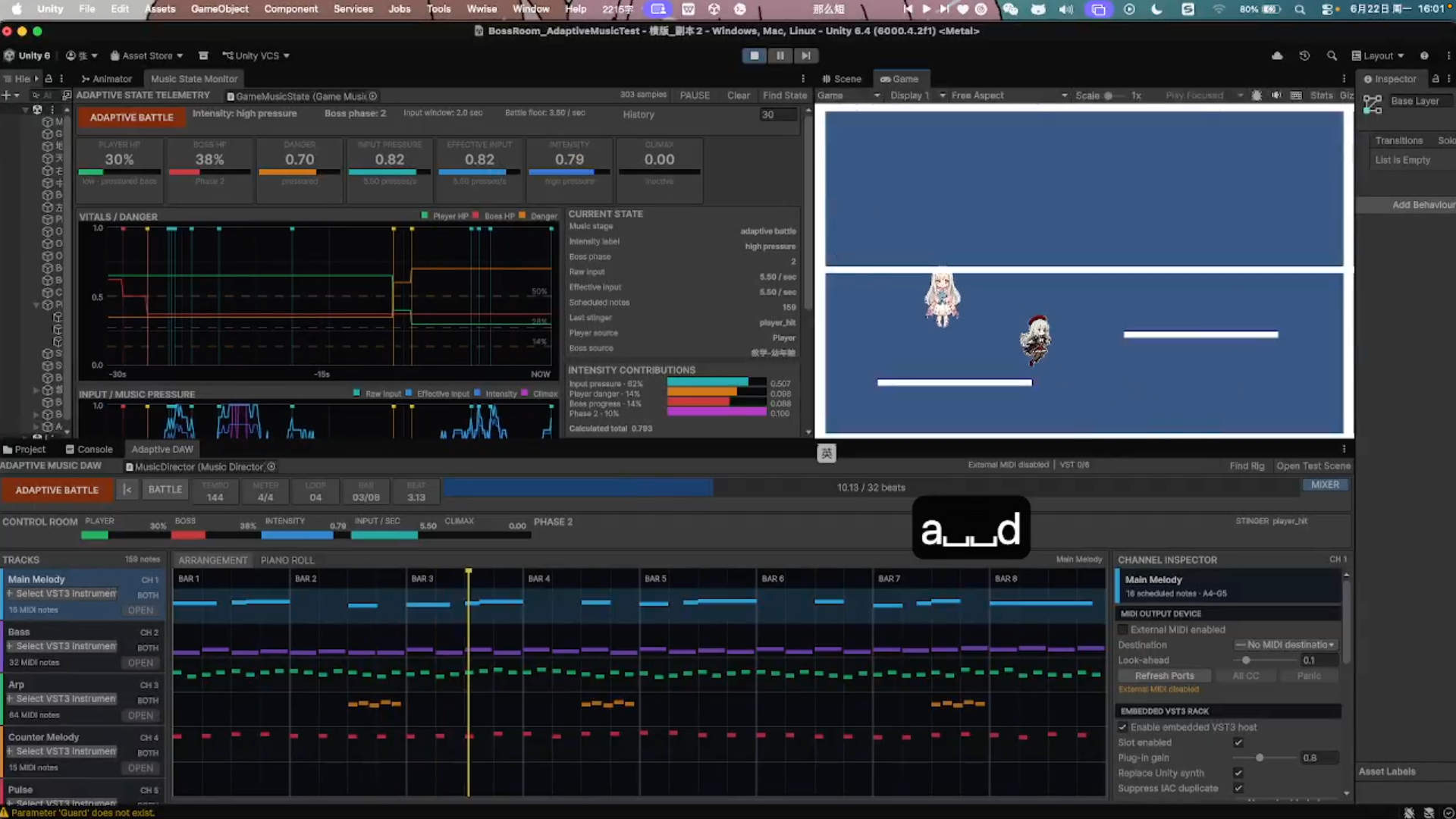This screenshot has height=819, width=1456.
Task: Click the Unity search magnifier icon
Action: tap(1332, 55)
